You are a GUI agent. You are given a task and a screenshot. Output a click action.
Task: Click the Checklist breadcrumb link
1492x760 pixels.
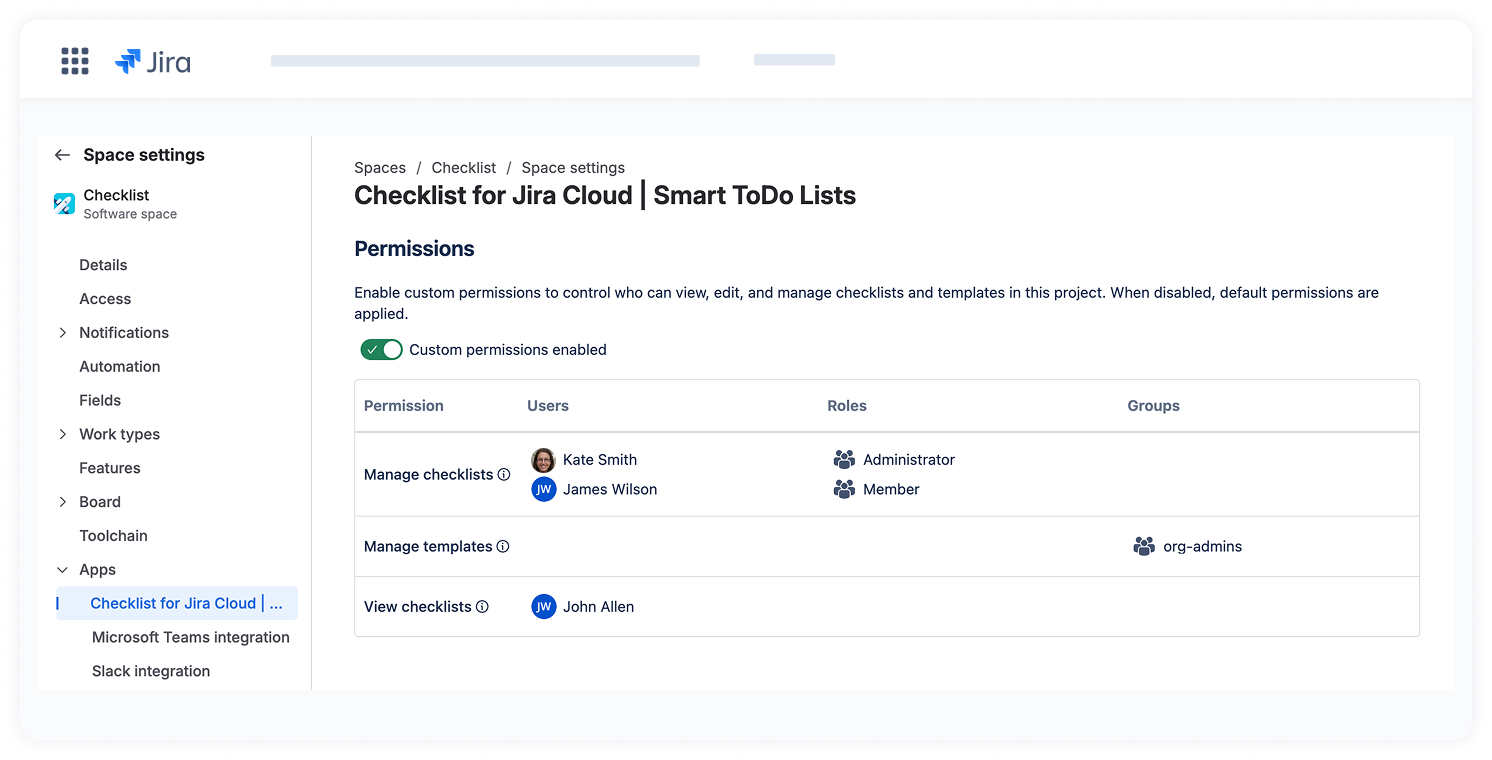464,168
